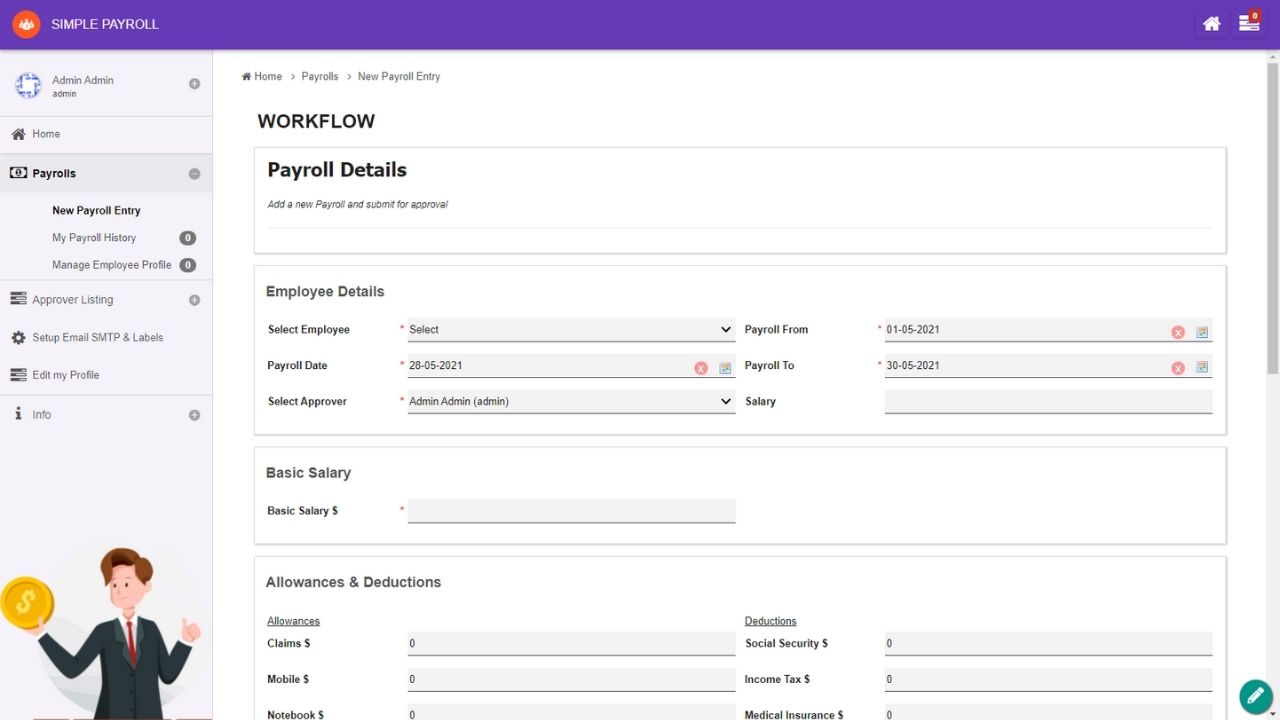Image resolution: width=1280 pixels, height=720 pixels.
Task: Expand the Approver Listing sidebar menu
Action: 194,300
